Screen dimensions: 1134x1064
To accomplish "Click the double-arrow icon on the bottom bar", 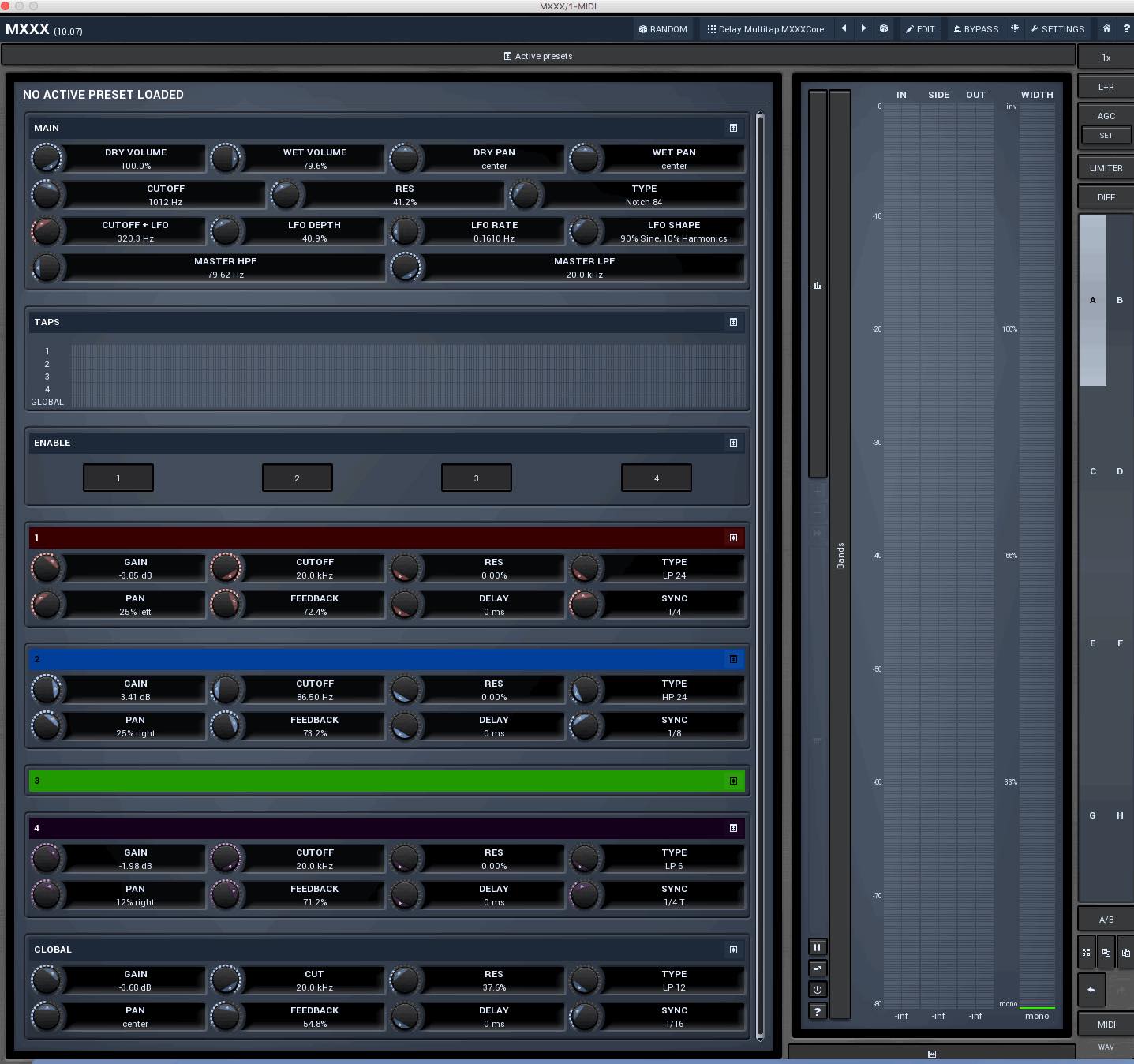I will click(932, 1054).
